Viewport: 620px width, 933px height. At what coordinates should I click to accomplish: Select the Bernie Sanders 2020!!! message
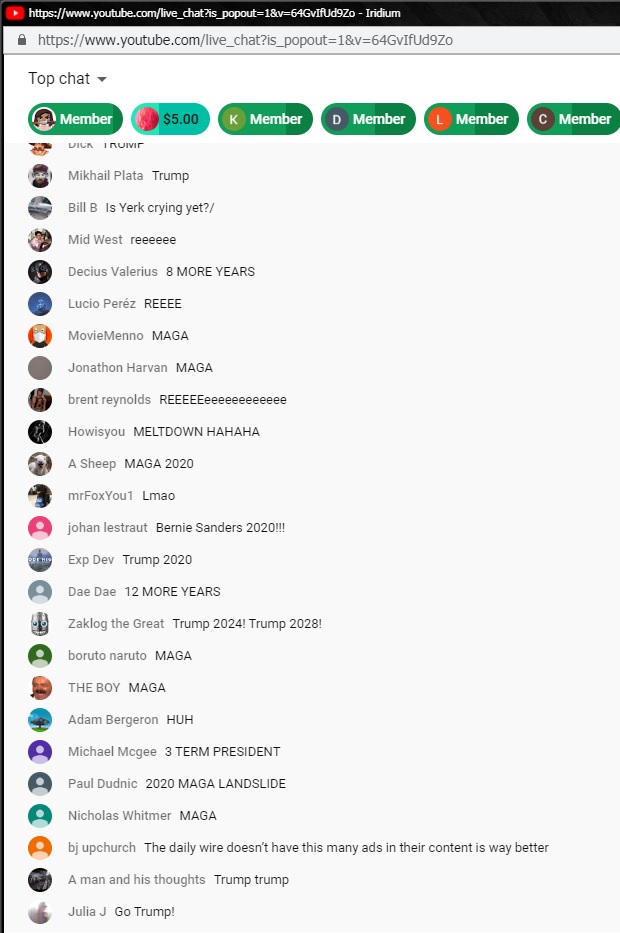[x=220, y=528]
